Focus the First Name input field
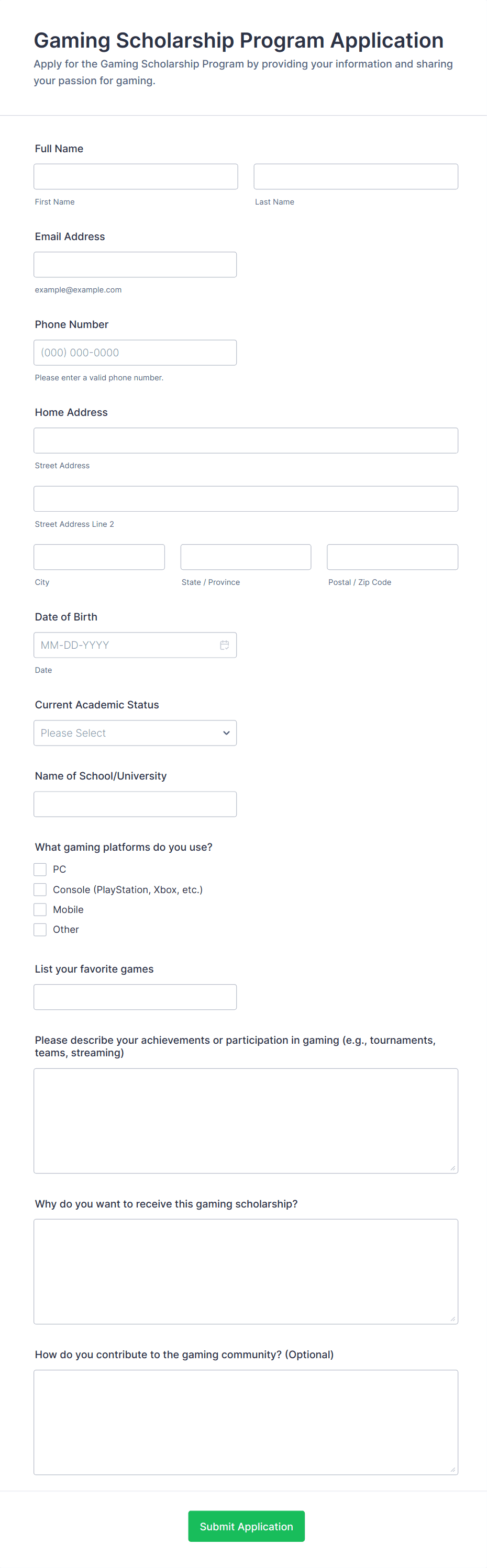The width and height of the screenshot is (487, 1568). coord(135,176)
